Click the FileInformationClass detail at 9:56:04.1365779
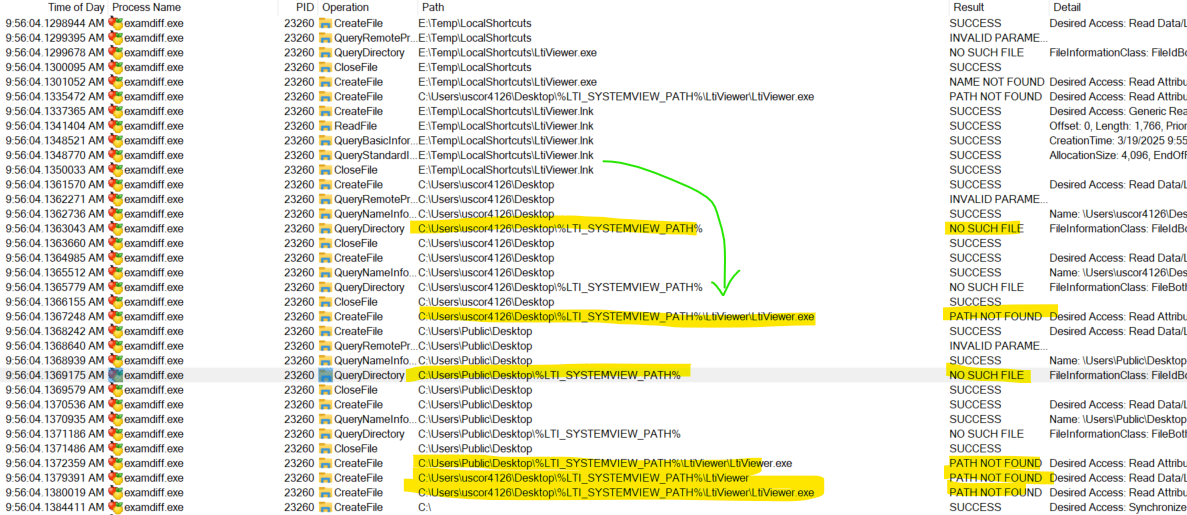The height and width of the screenshot is (515, 1187). tap(1117, 288)
